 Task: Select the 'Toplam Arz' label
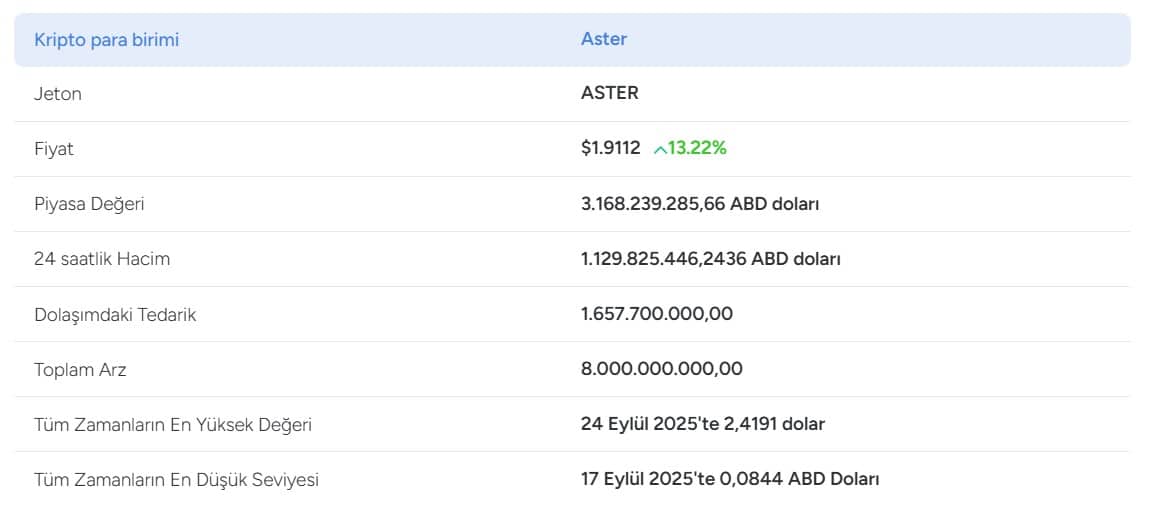(x=80, y=370)
